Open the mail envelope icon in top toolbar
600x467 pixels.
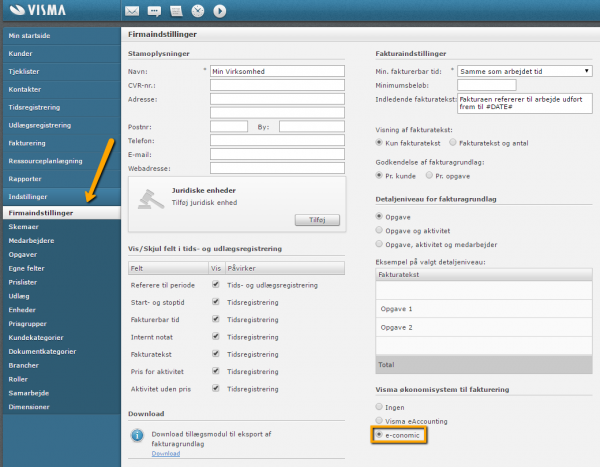click(132, 11)
